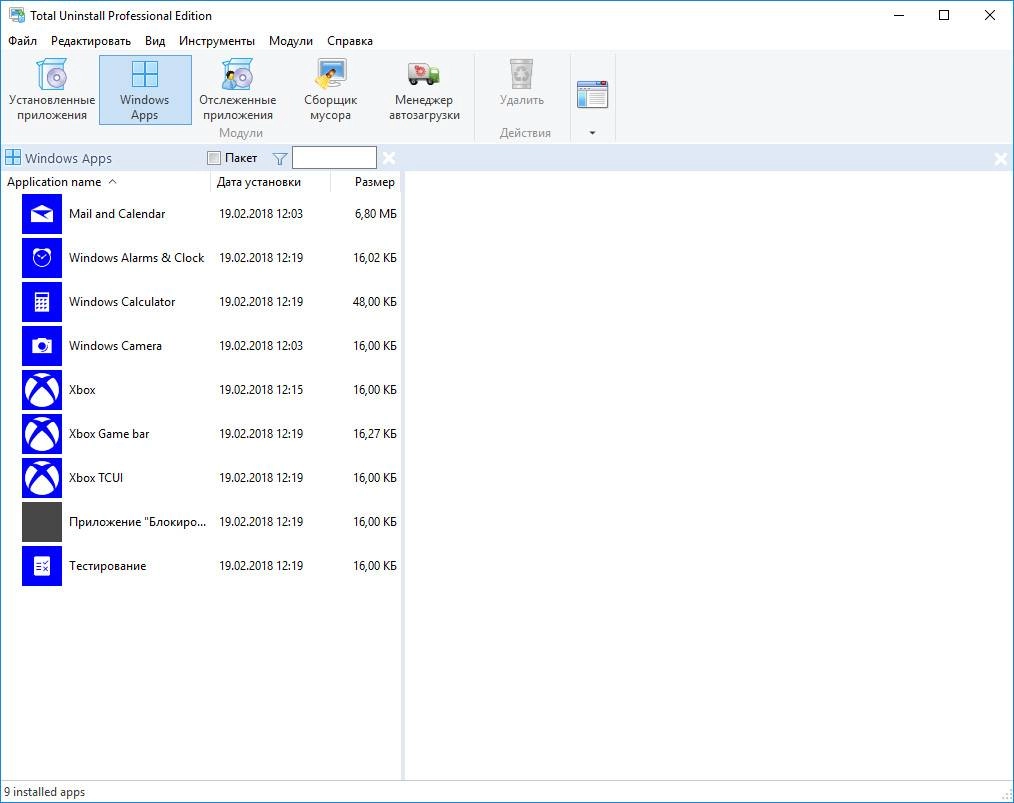The width and height of the screenshot is (1014, 803).
Task: Click the layout view icon in ribbon
Action: [x=592, y=94]
